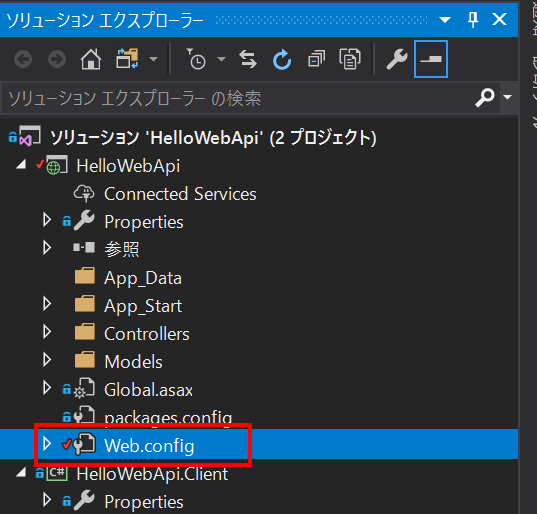
Task: Expand Properties under HelloWebApi.Client
Action: pyautogui.click(x=47, y=500)
